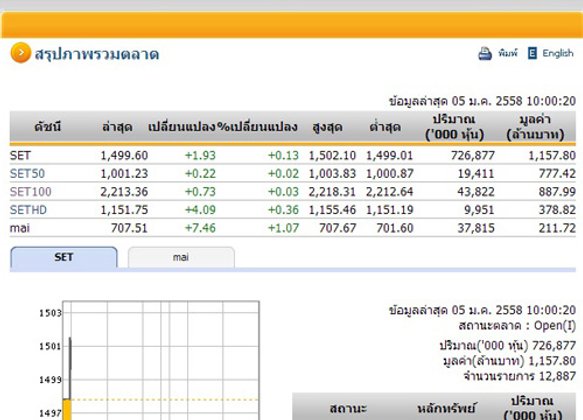This screenshot has width=583, height=420.
Task: Click SET50 last value 1,001.23
Action: point(124,174)
